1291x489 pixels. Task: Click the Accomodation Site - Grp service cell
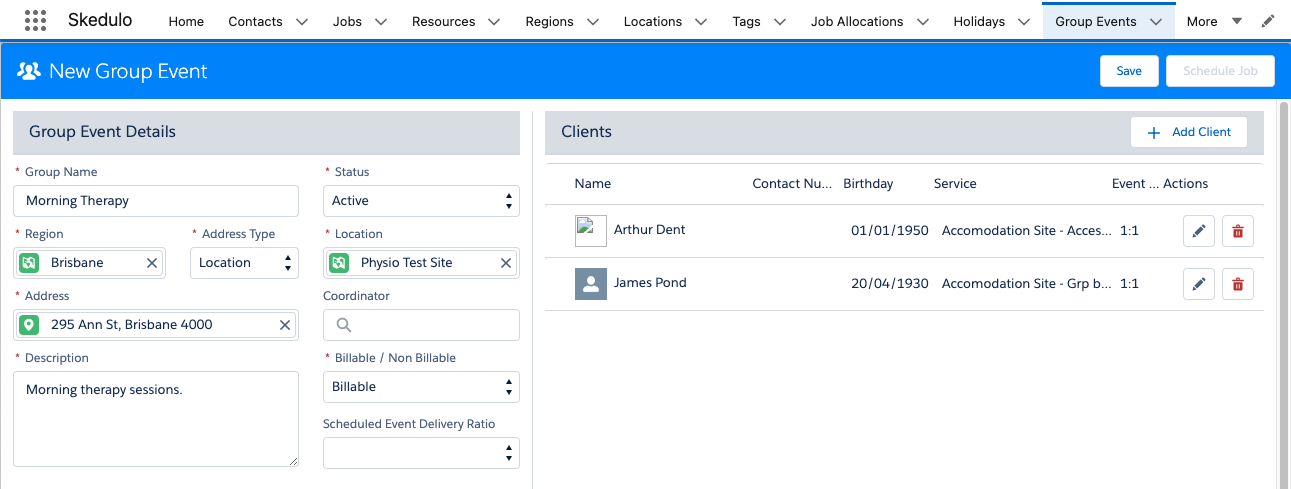click(x=1027, y=284)
